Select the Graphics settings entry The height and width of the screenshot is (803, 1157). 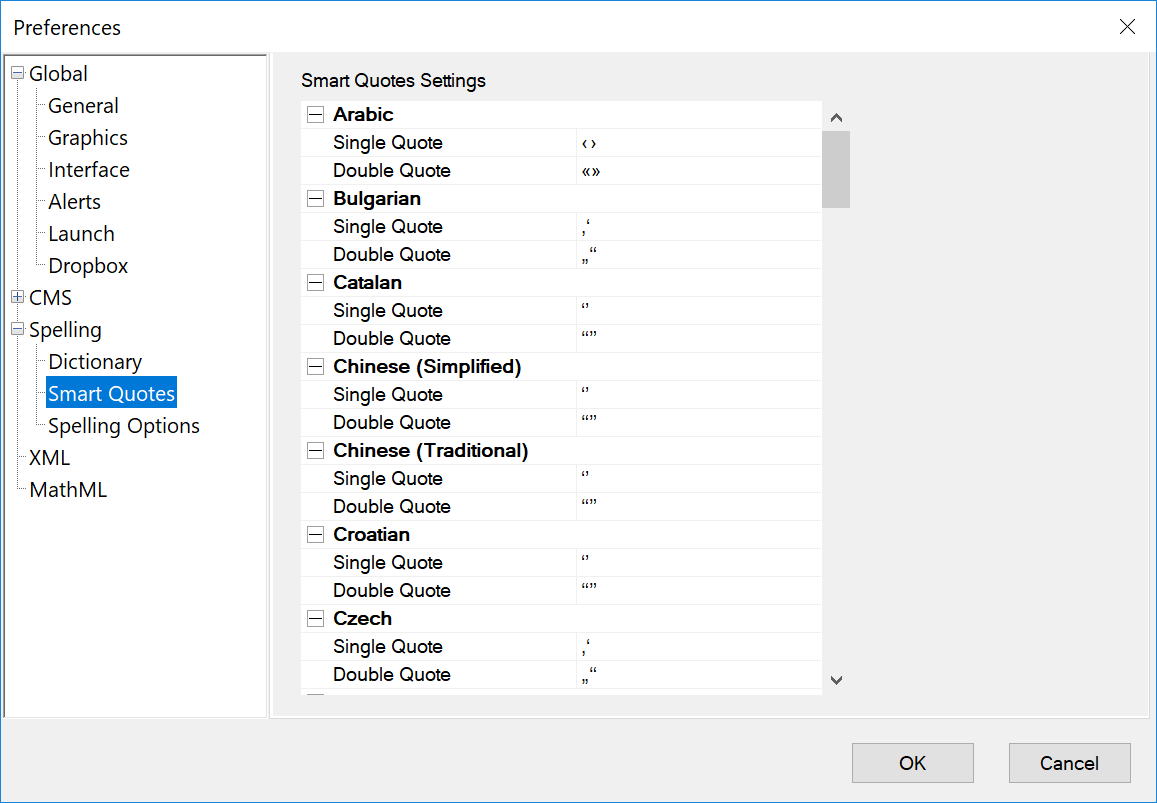click(87, 137)
